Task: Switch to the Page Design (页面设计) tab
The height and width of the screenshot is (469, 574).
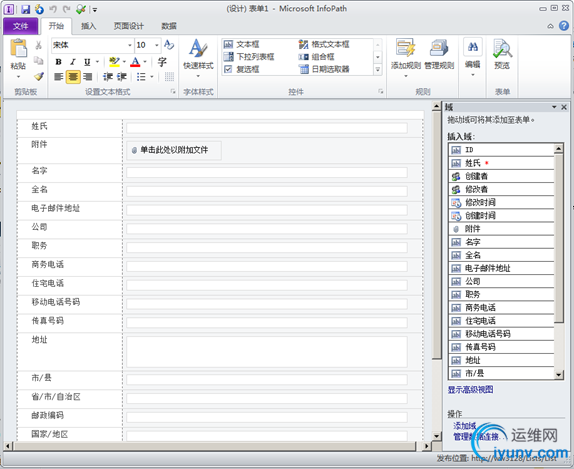Action: point(129,26)
